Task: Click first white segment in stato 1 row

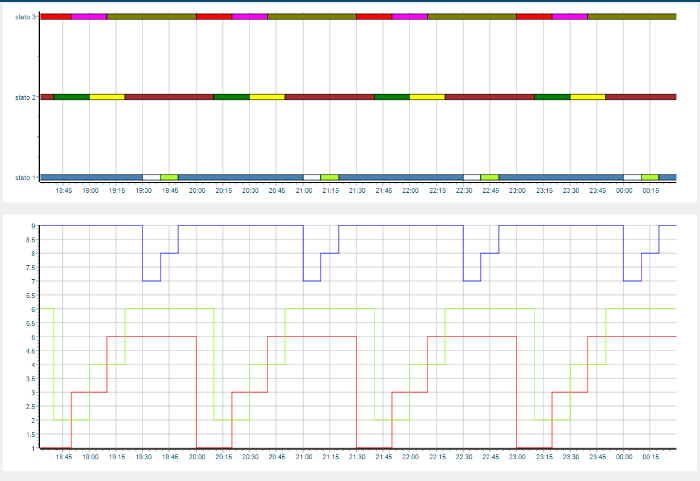Action: [151, 177]
